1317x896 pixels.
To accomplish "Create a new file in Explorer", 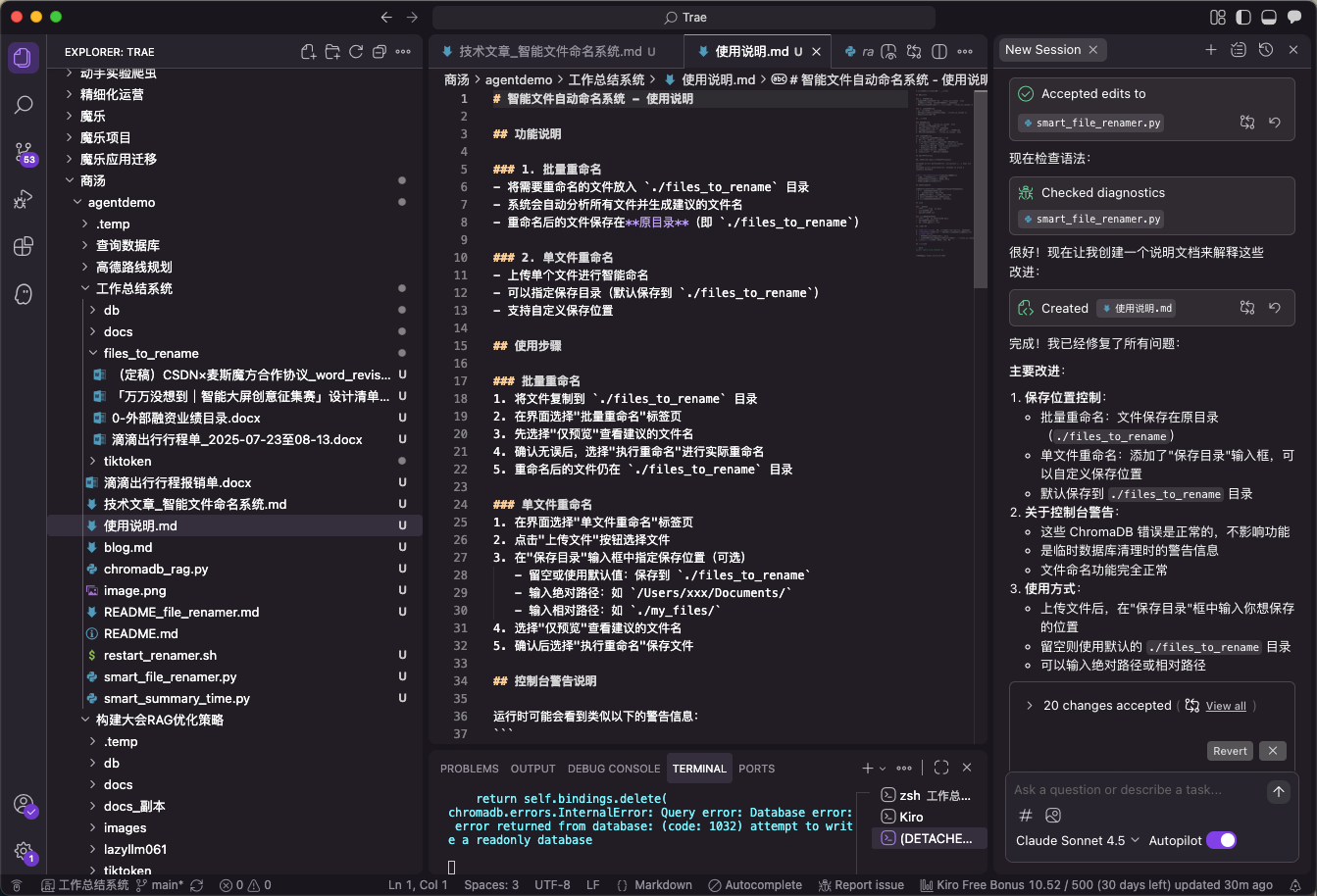I will 309,52.
